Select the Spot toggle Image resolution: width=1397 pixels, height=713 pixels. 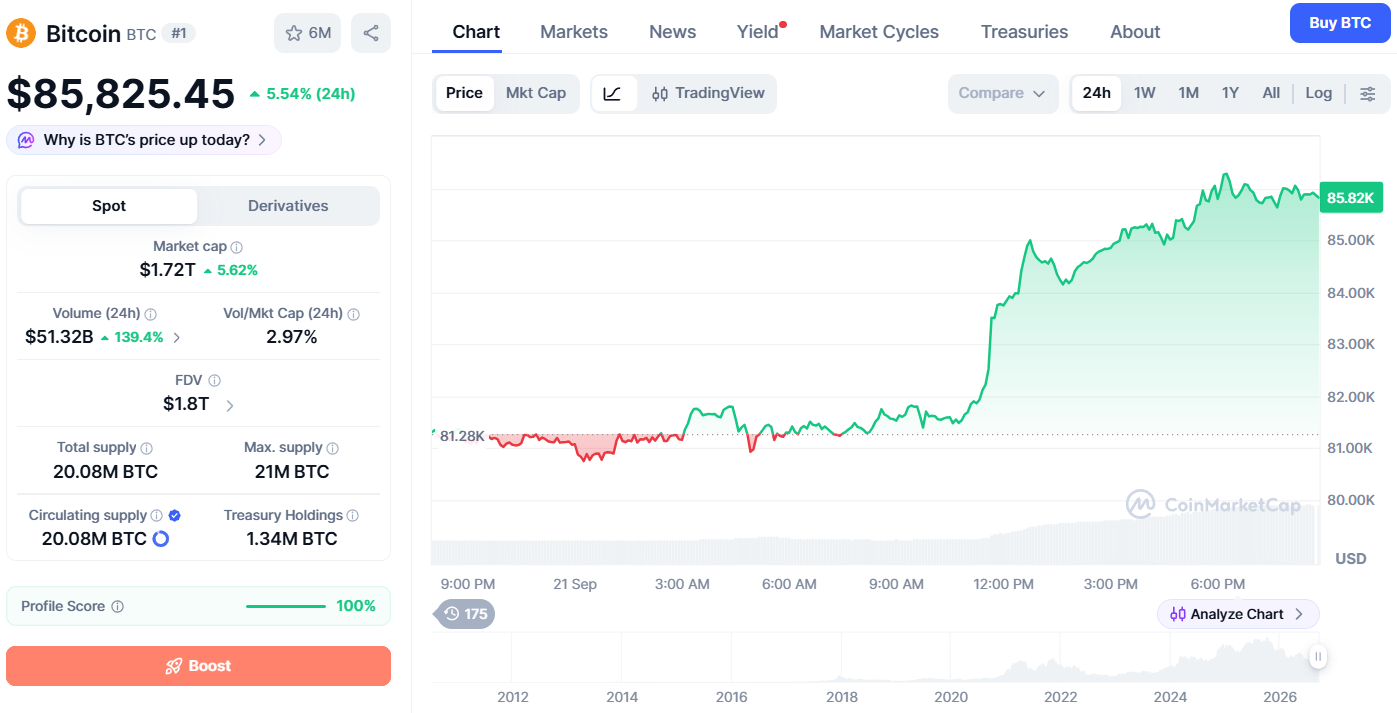click(x=109, y=206)
